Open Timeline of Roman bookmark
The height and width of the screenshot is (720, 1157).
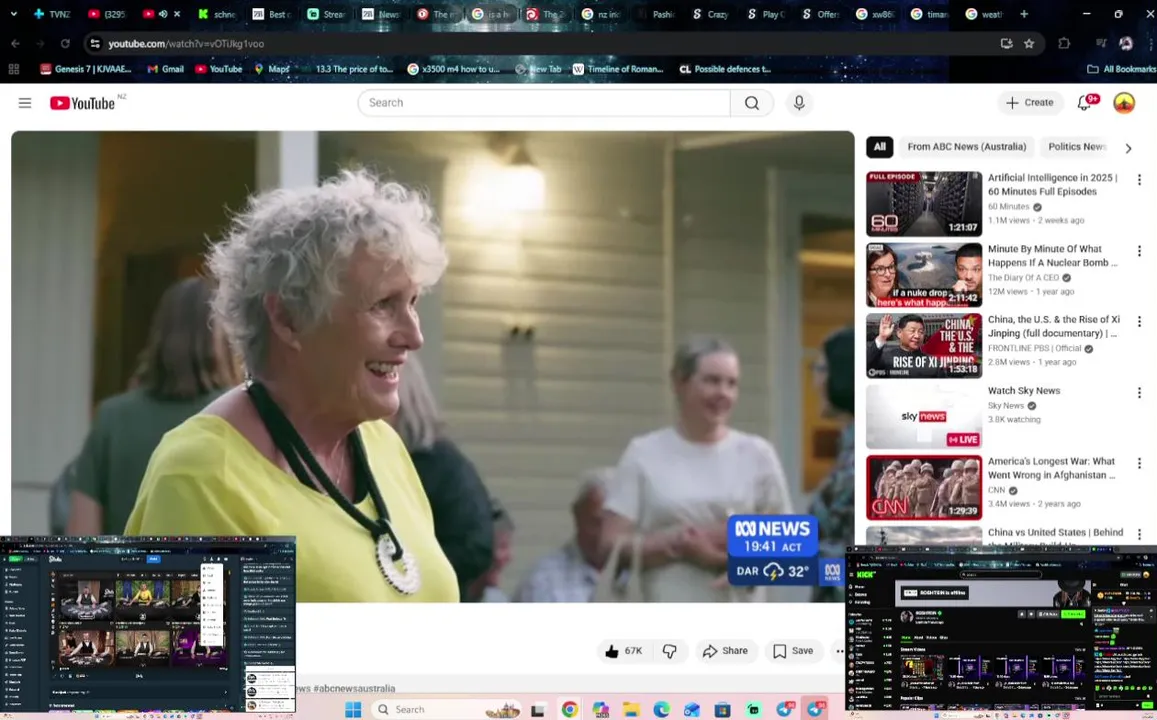point(618,69)
